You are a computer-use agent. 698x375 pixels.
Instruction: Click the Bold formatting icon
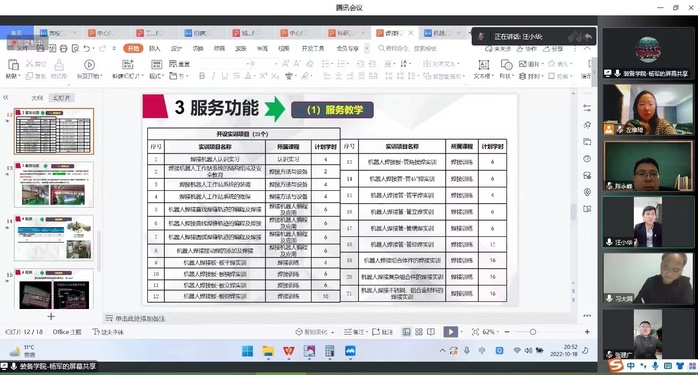point(202,76)
